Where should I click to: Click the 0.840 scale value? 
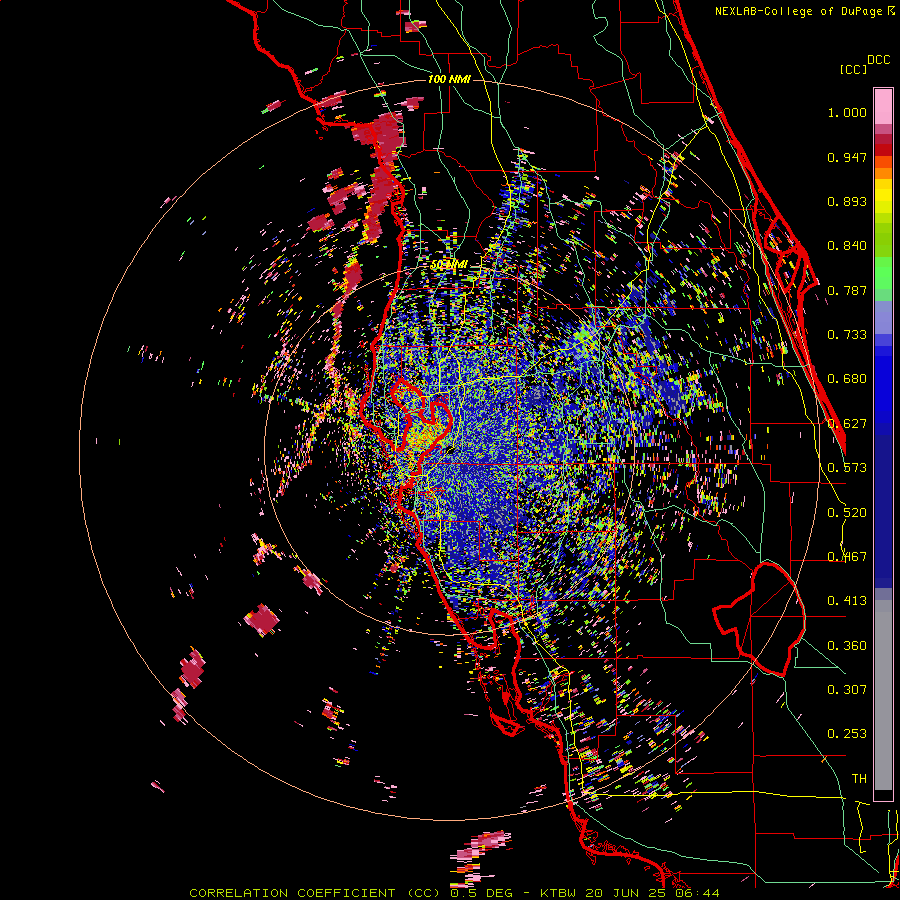(x=847, y=246)
